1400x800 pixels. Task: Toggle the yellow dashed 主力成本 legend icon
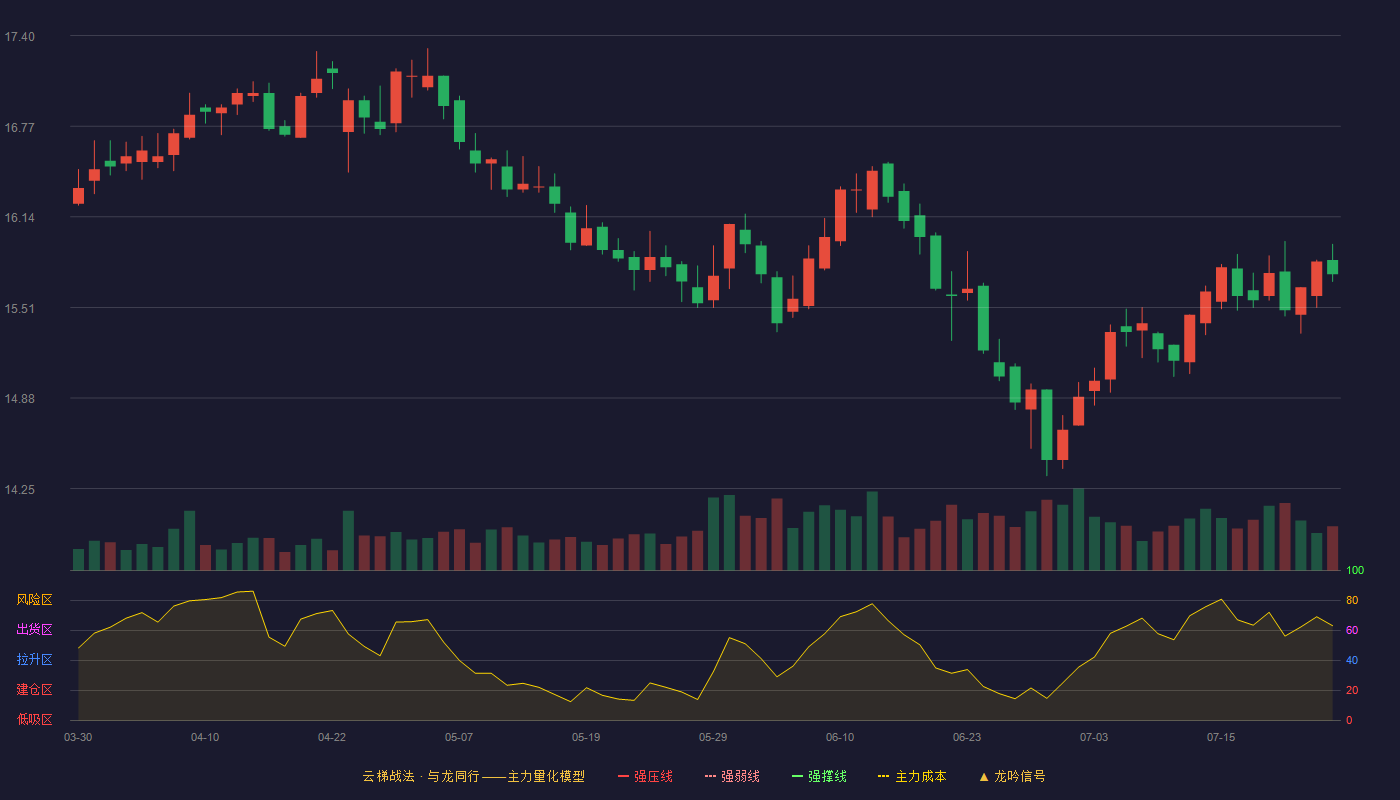click(884, 776)
